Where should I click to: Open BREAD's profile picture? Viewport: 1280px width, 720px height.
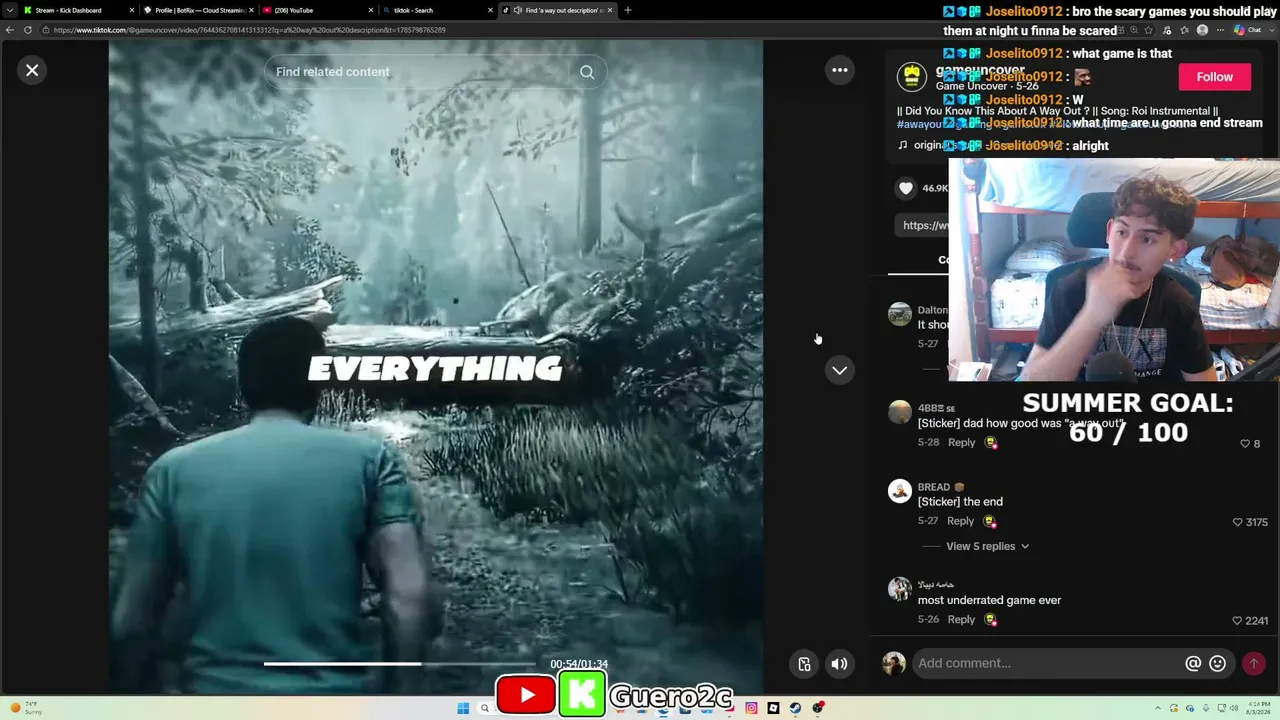[x=900, y=491]
